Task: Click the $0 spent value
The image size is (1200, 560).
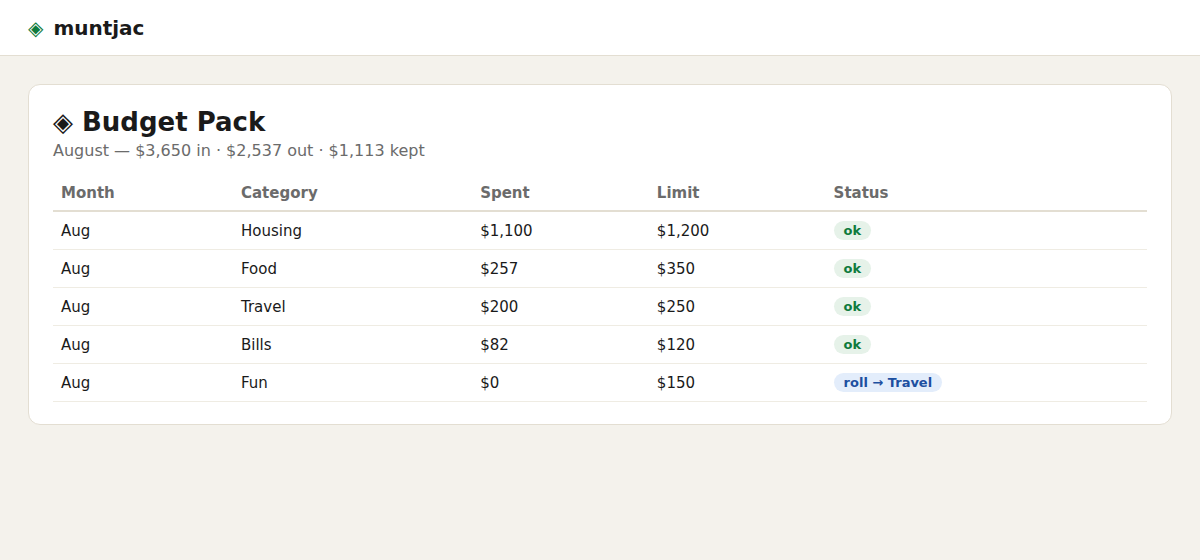Action: (x=489, y=383)
